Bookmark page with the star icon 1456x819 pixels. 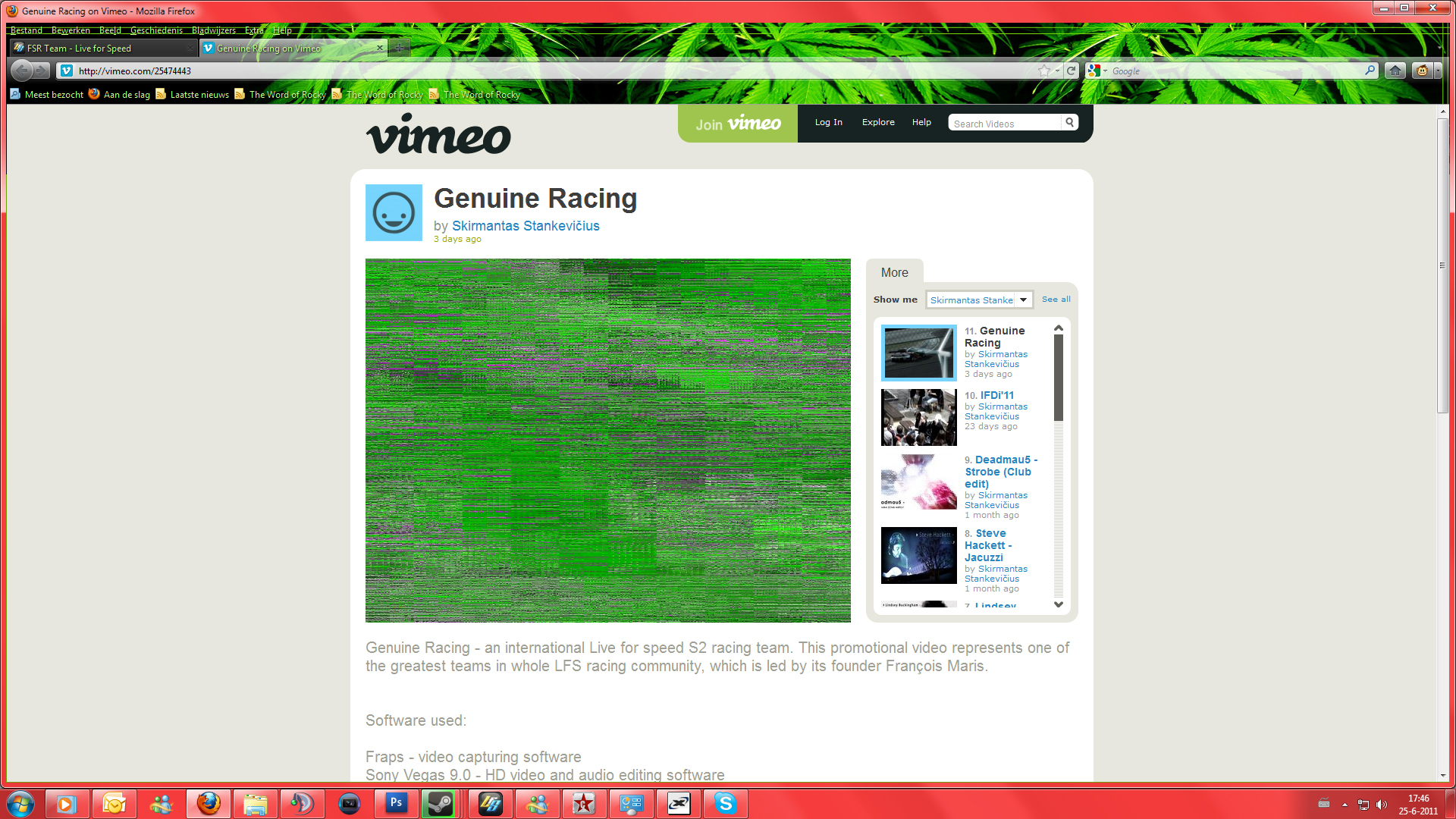pyautogui.click(x=1044, y=71)
